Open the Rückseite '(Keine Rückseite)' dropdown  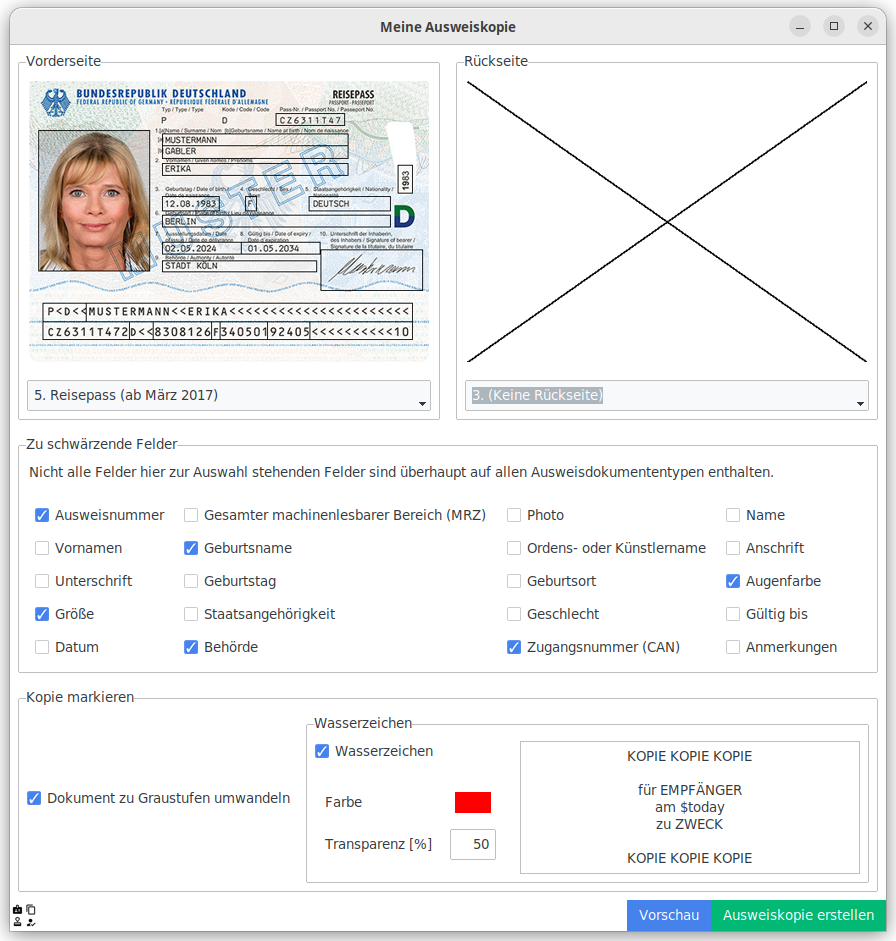[x=667, y=395]
